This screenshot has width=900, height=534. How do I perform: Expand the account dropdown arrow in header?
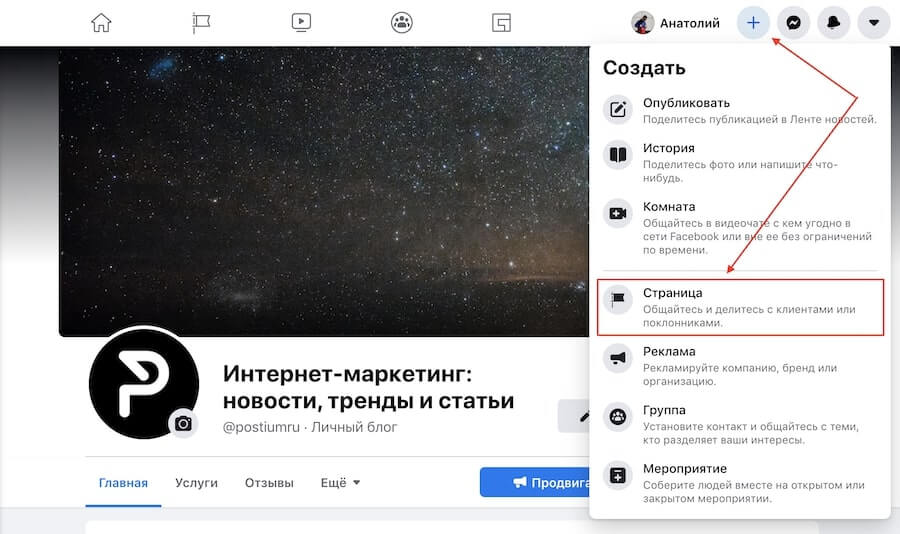[874, 23]
